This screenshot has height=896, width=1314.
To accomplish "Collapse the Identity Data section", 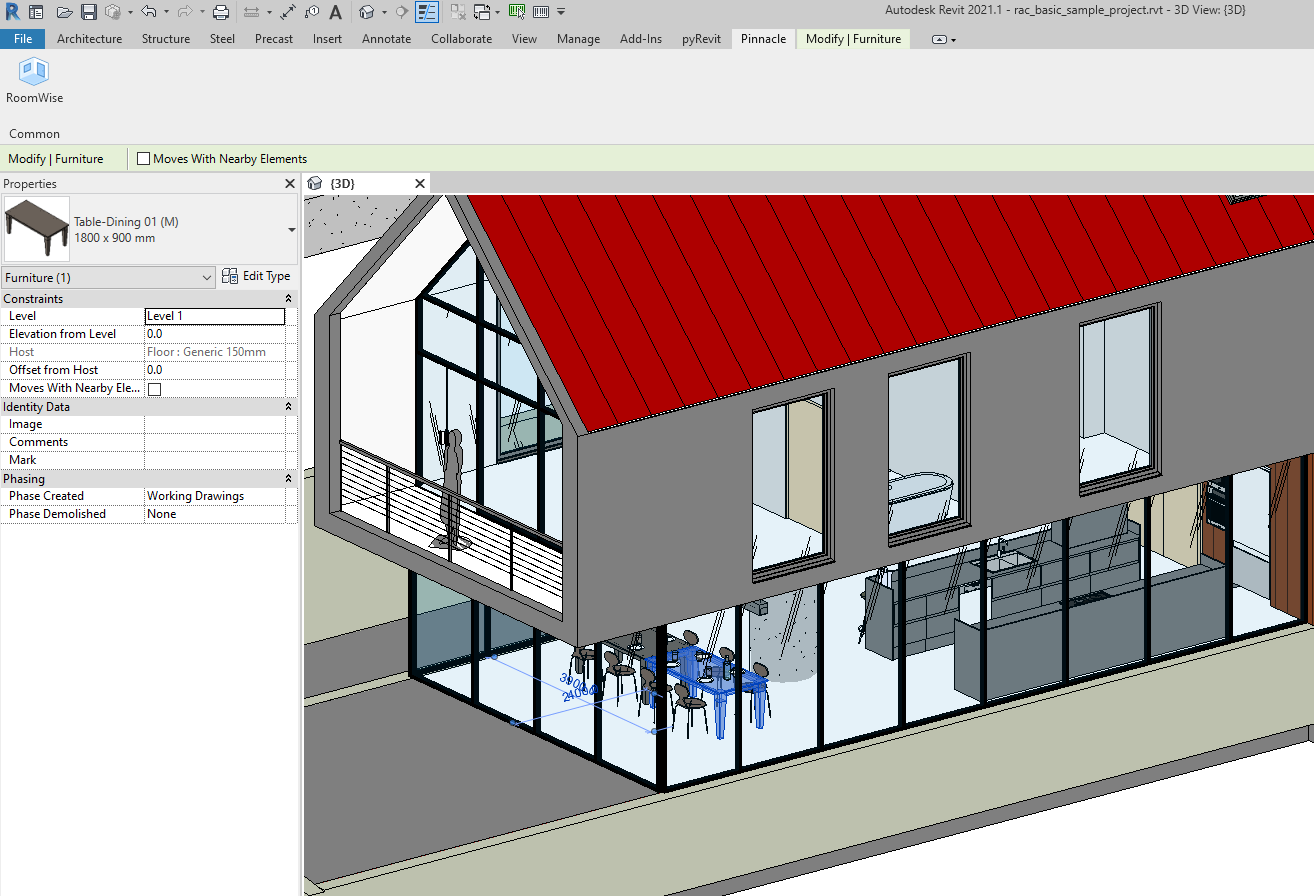I will [x=289, y=407].
